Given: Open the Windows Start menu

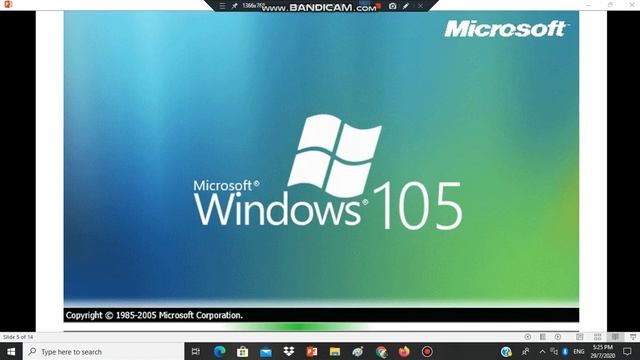Looking at the screenshot, I should coord(11,351).
